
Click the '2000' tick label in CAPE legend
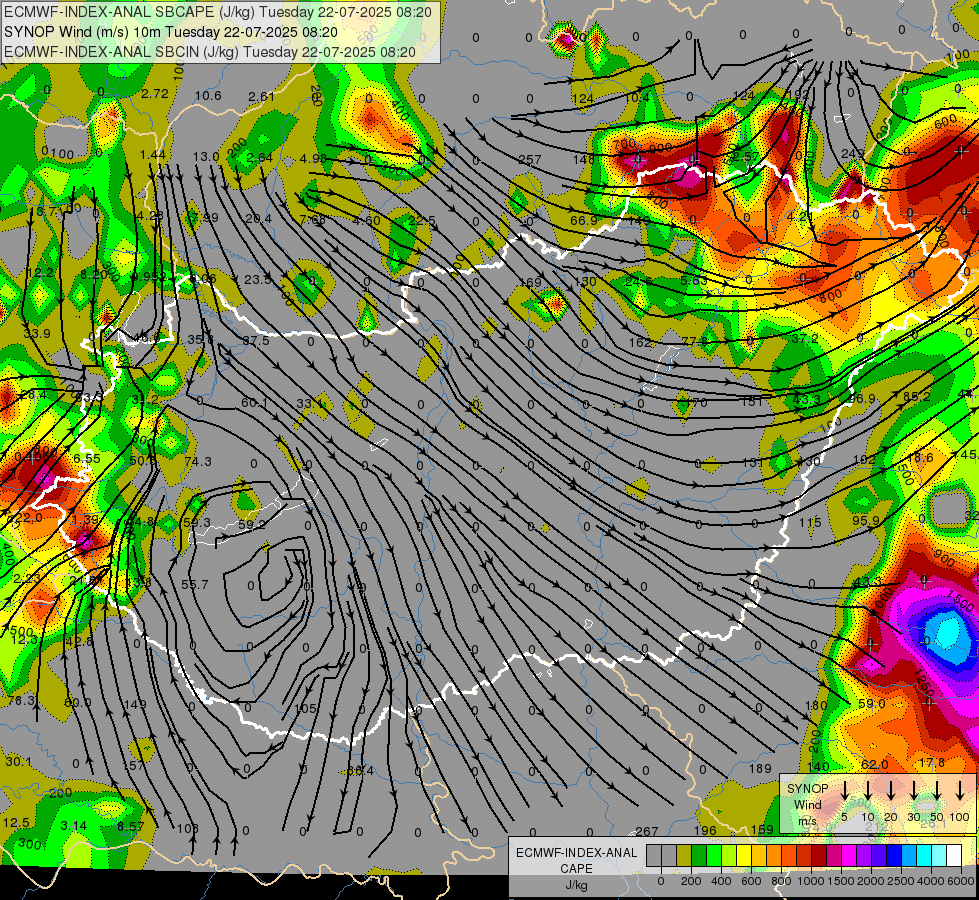[871, 881]
